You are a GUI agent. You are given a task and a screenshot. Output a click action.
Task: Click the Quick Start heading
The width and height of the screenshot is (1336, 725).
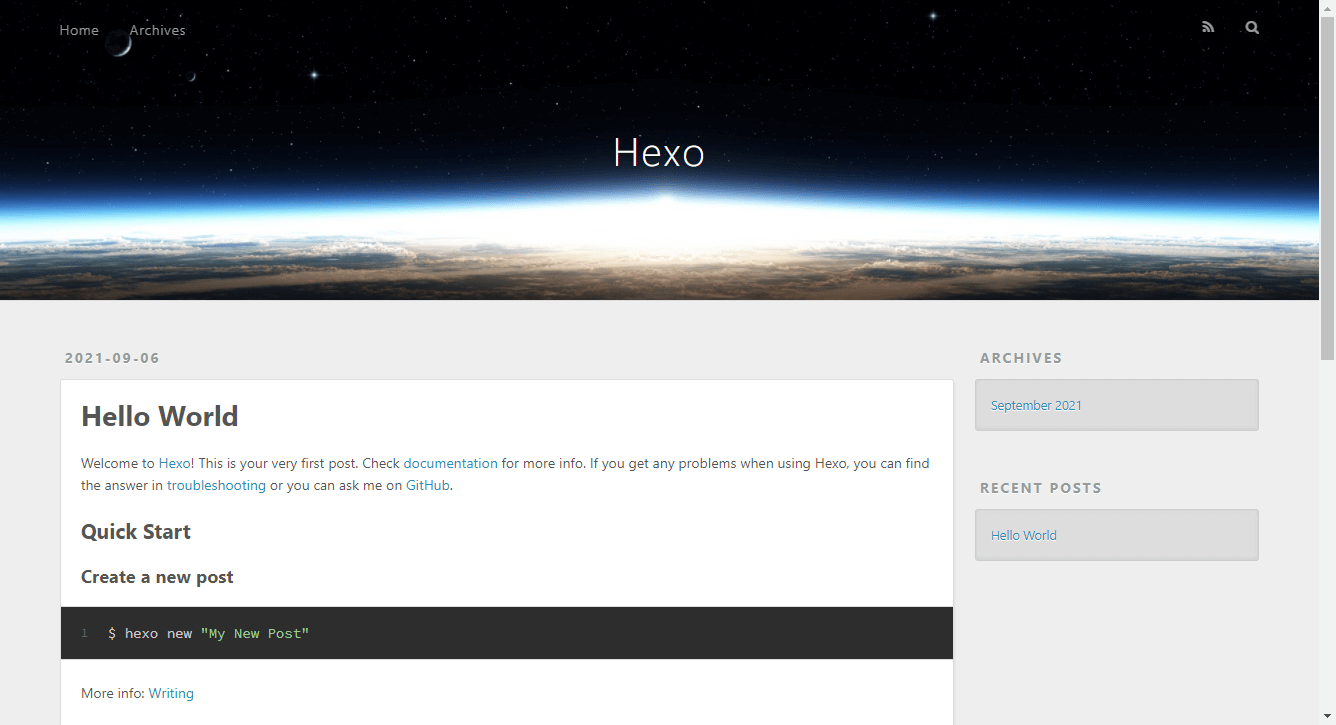click(x=136, y=532)
